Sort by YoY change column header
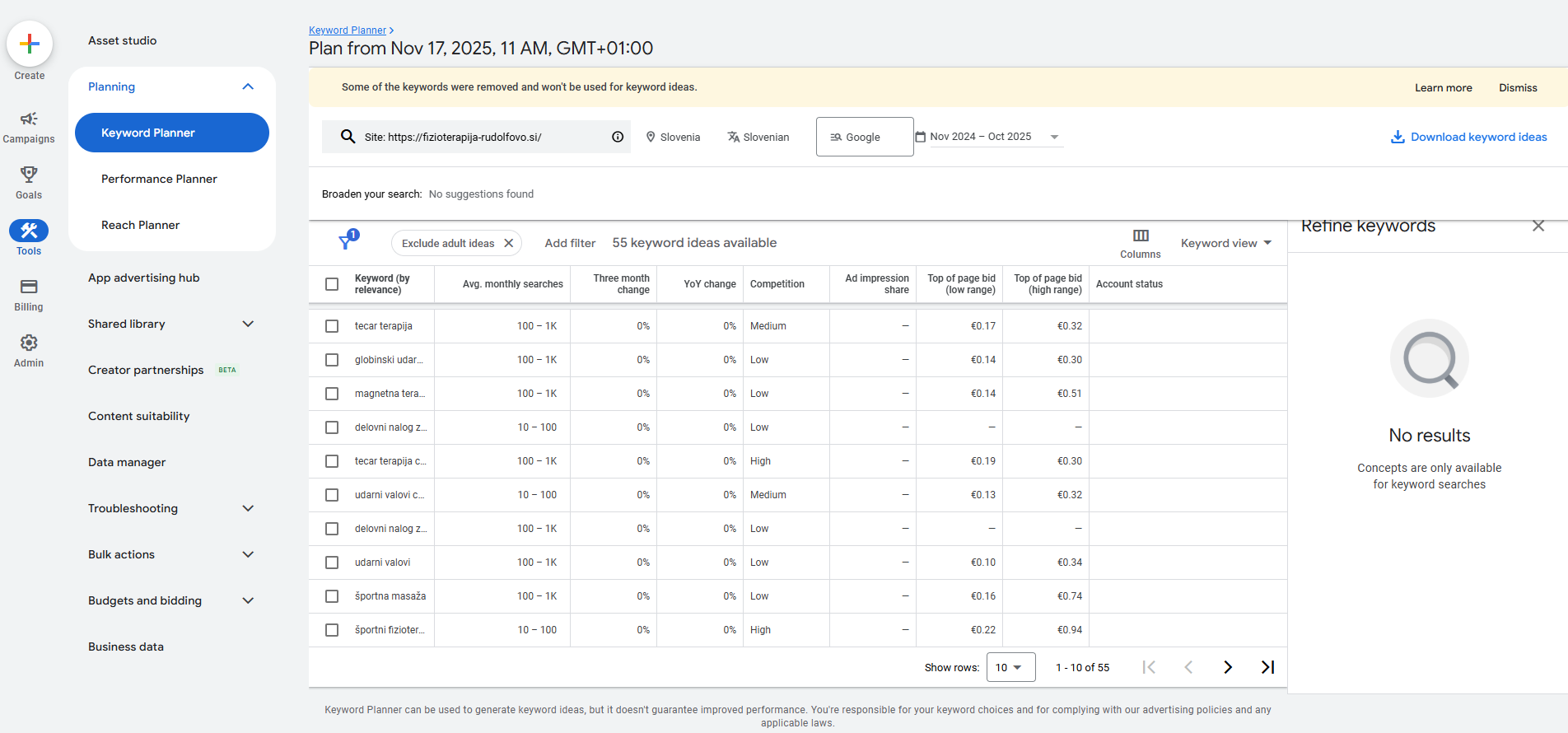Viewport: 1568px width, 733px height. click(709, 284)
